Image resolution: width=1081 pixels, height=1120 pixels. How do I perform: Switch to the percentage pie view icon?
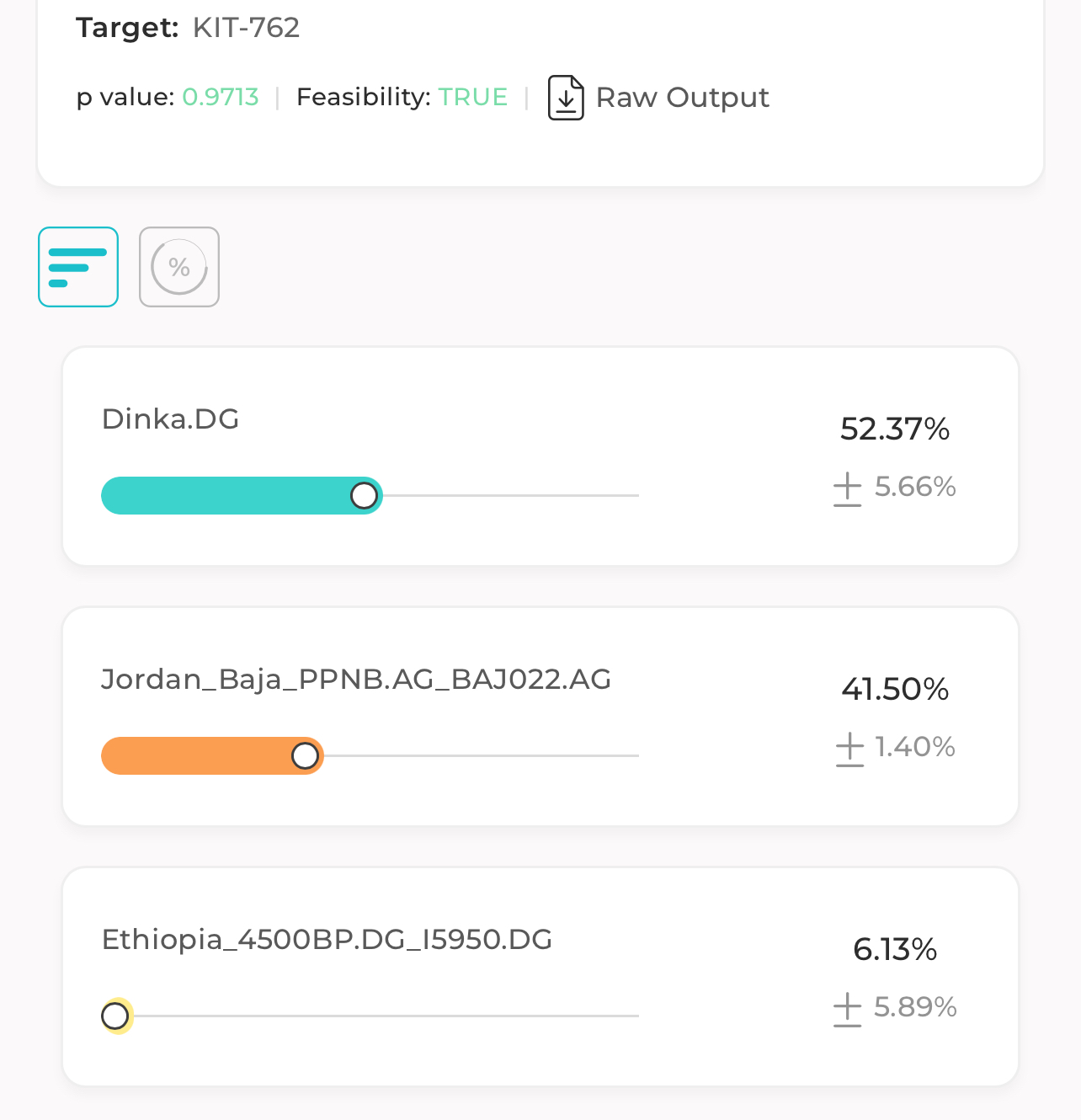pyautogui.click(x=179, y=267)
